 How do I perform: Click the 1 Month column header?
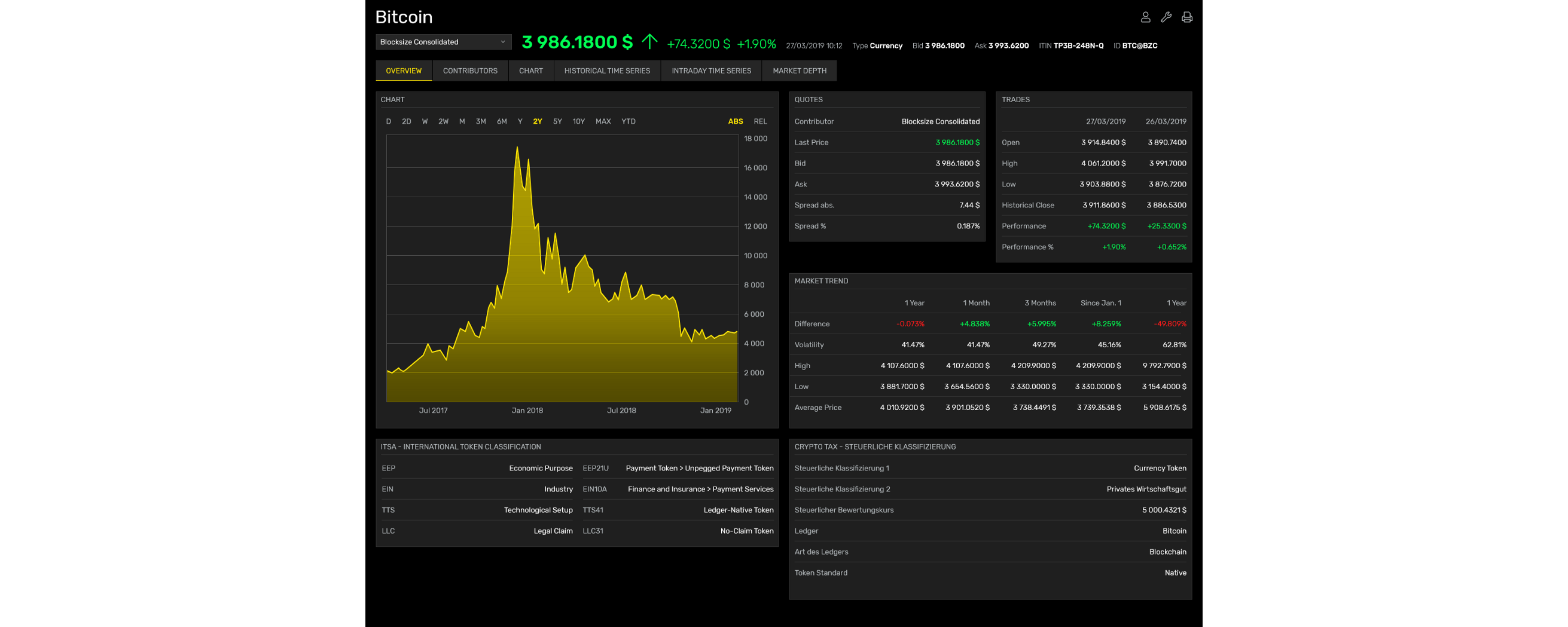pyautogui.click(x=976, y=303)
